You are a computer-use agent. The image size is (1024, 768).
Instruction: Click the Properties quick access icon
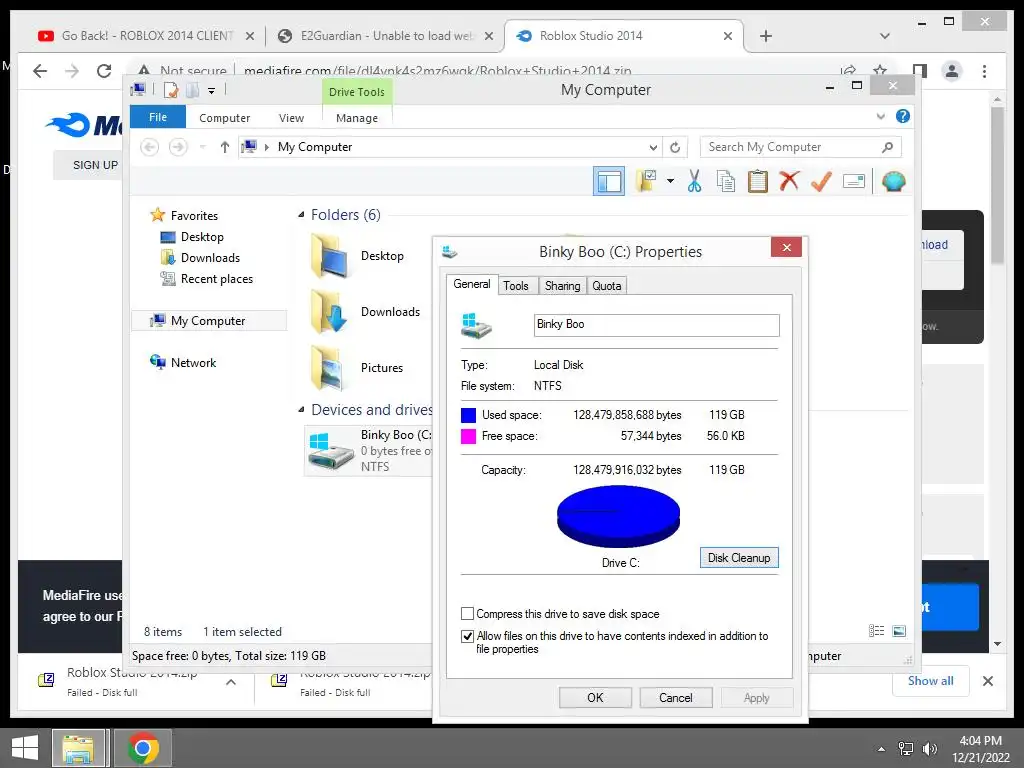[171, 90]
